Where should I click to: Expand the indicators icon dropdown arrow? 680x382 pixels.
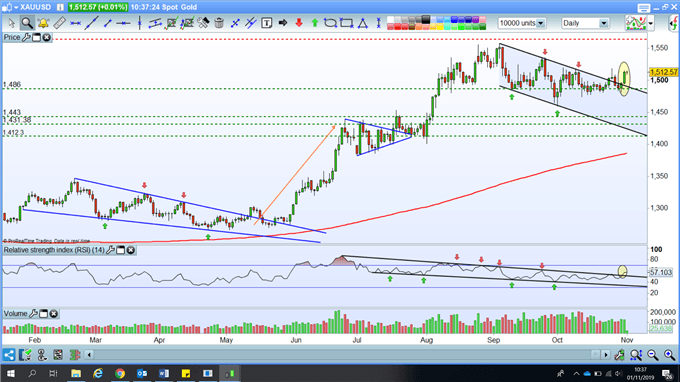click(651, 23)
